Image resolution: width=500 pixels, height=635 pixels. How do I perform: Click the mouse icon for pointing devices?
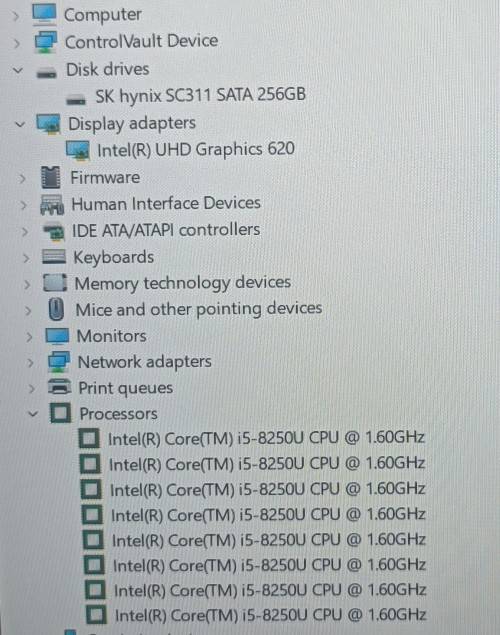pyautogui.click(x=56, y=310)
